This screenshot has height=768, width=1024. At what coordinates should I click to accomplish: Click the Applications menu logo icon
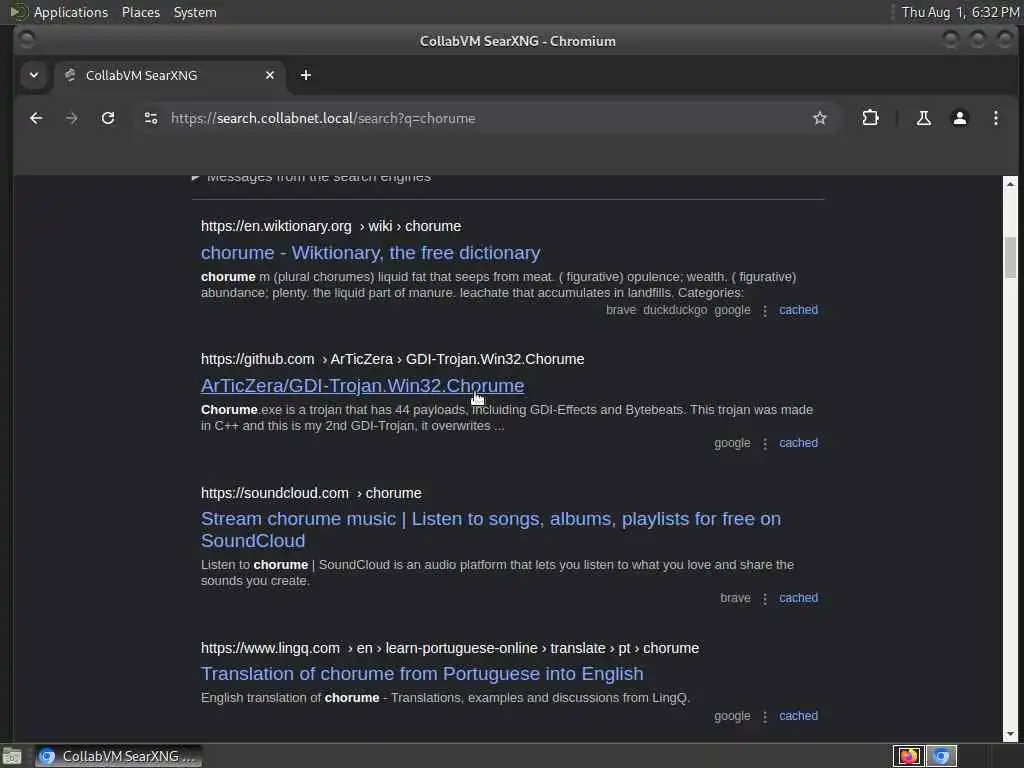pos(18,12)
